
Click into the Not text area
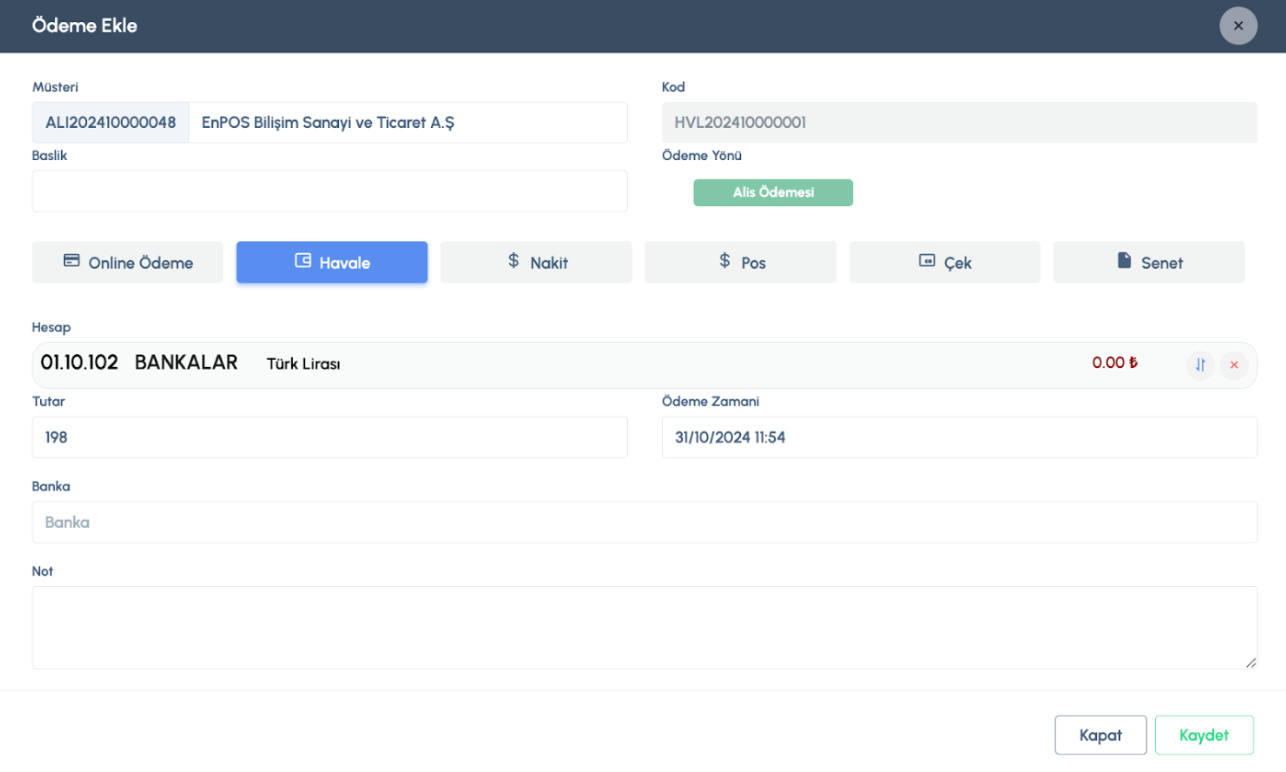coord(644,627)
